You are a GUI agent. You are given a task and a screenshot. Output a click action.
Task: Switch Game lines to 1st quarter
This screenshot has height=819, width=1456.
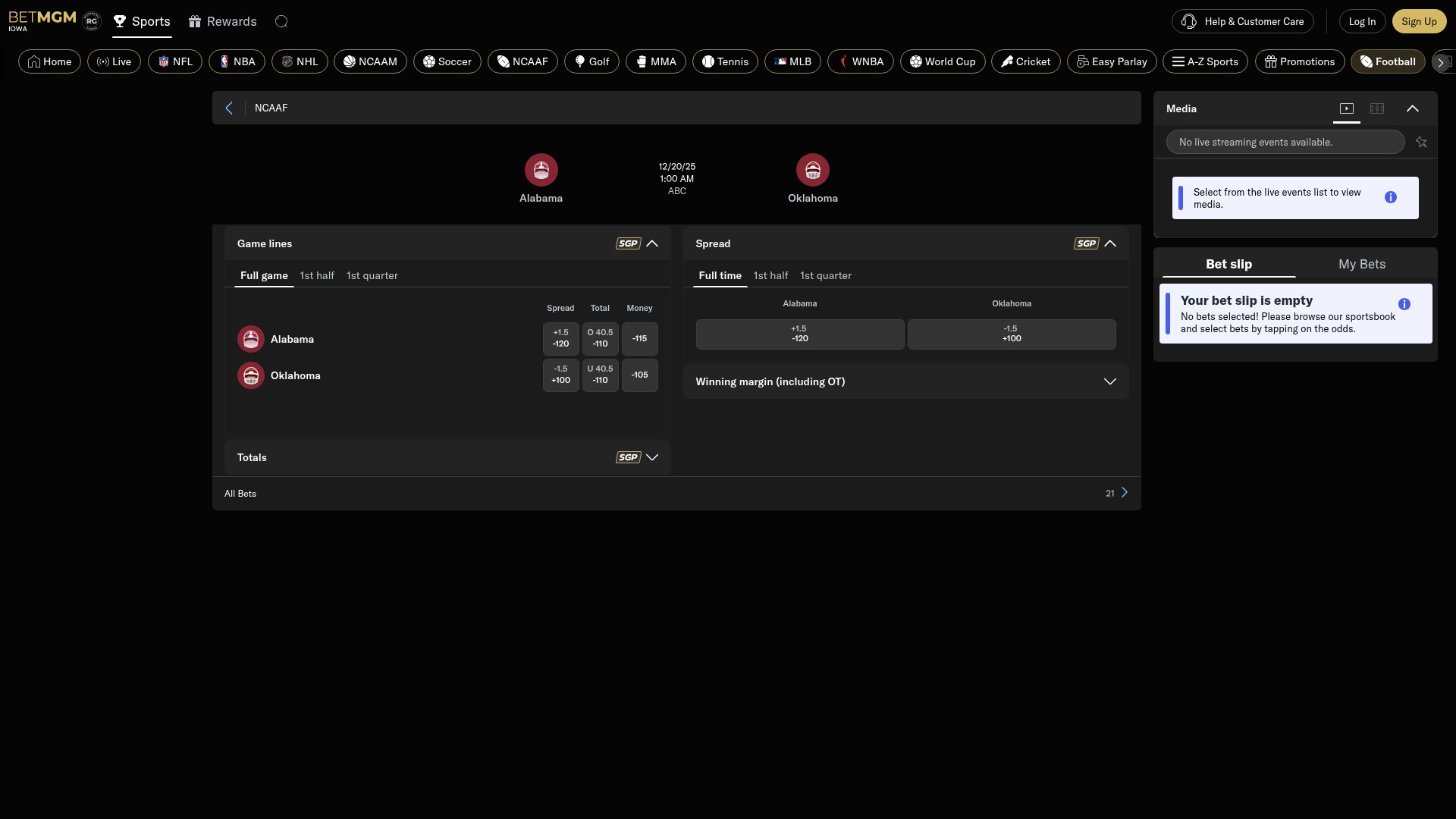372,275
